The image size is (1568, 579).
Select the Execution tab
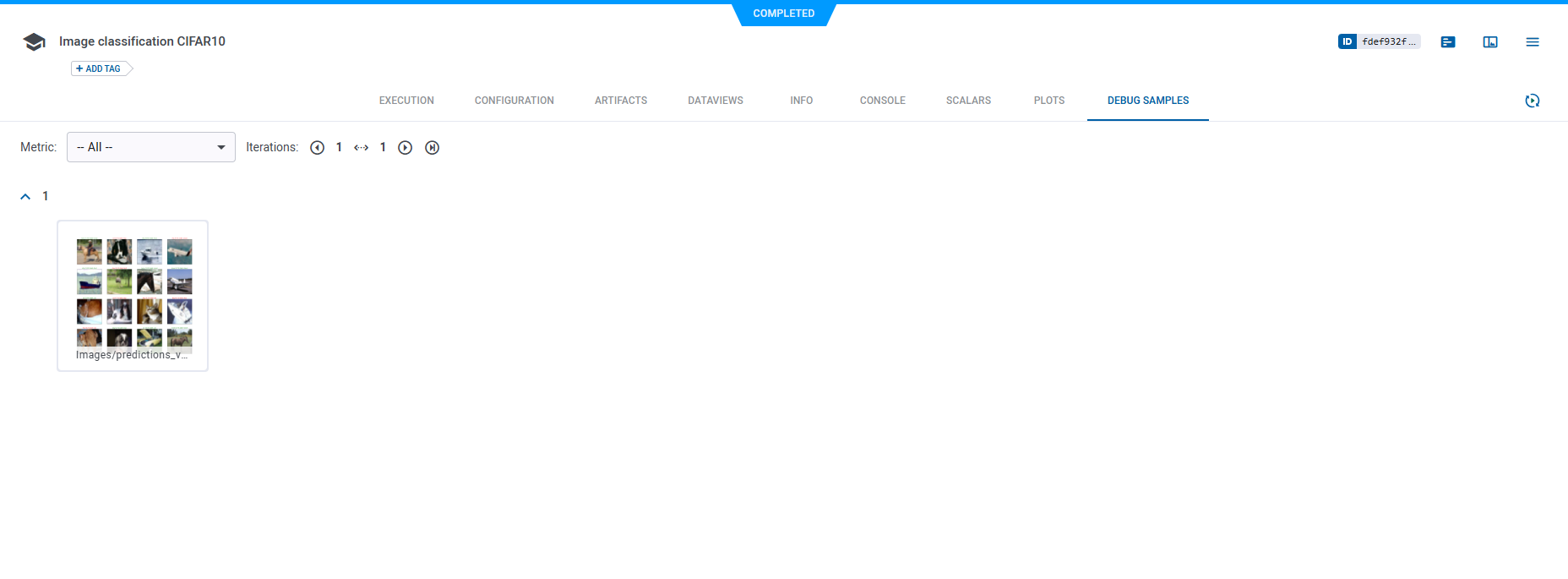click(x=406, y=101)
